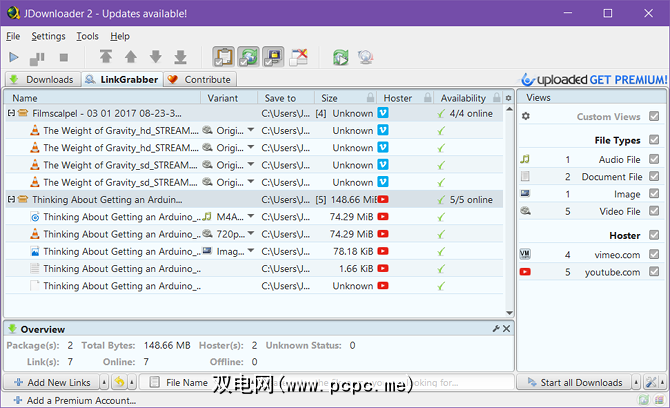Open variant dropdown for first Weight of Gravity_hd
670x408 pixels.
pos(251,130)
